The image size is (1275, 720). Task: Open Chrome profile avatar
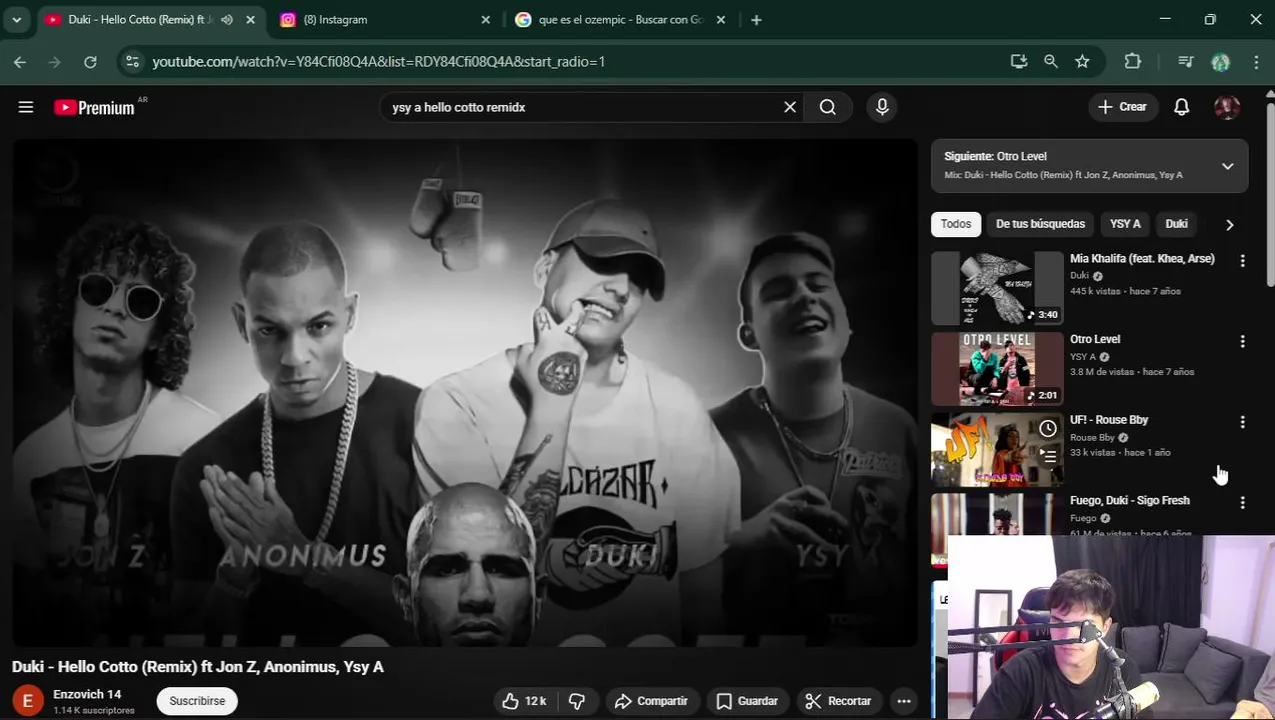click(x=1220, y=62)
